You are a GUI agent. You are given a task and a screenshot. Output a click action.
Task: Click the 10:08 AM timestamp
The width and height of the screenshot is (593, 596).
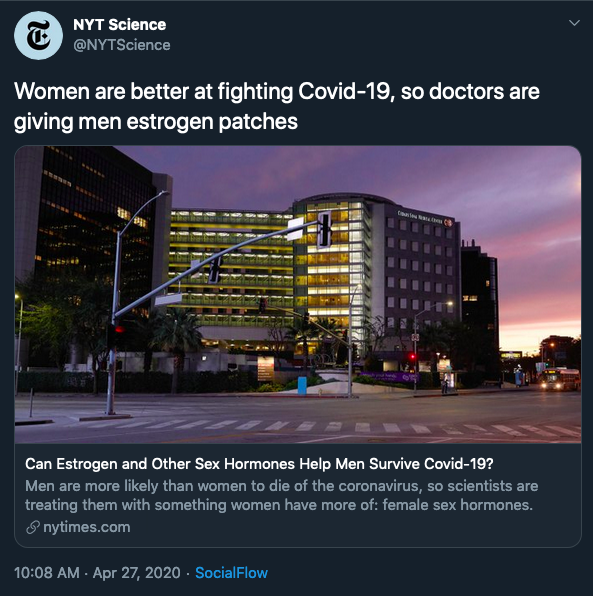[47, 573]
